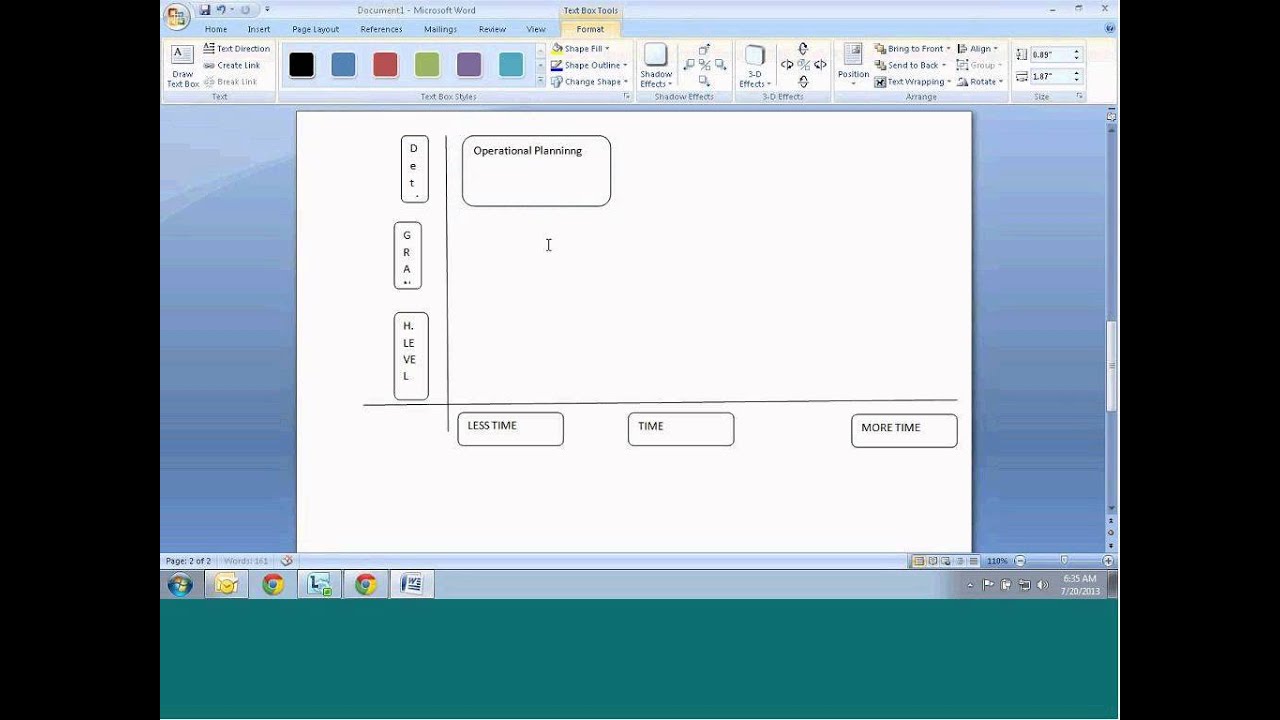This screenshot has height=720, width=1280.
Task: Apply the purple text box style
Action: 469,65
